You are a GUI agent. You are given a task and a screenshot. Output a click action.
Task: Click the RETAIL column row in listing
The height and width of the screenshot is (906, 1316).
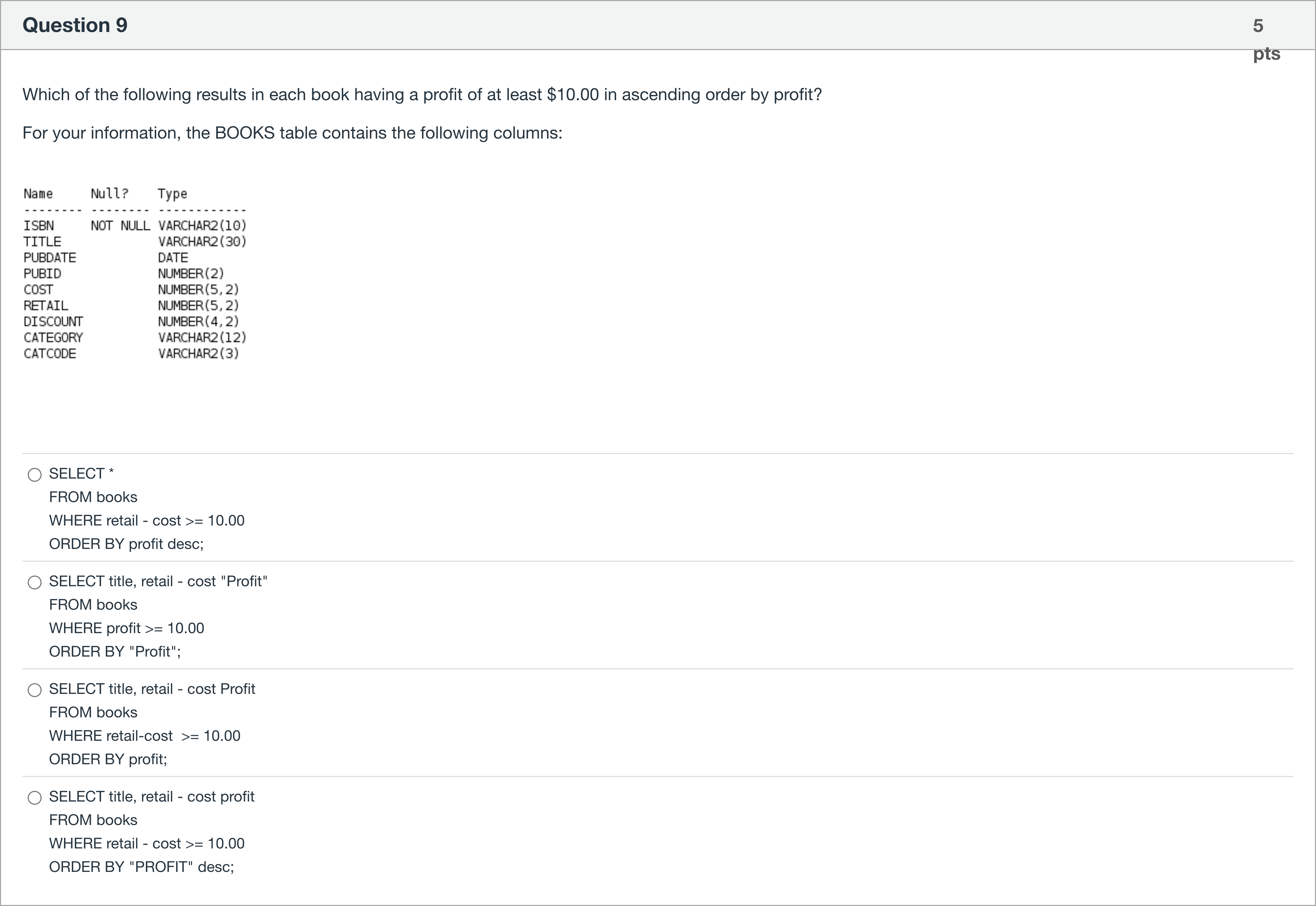131,305
